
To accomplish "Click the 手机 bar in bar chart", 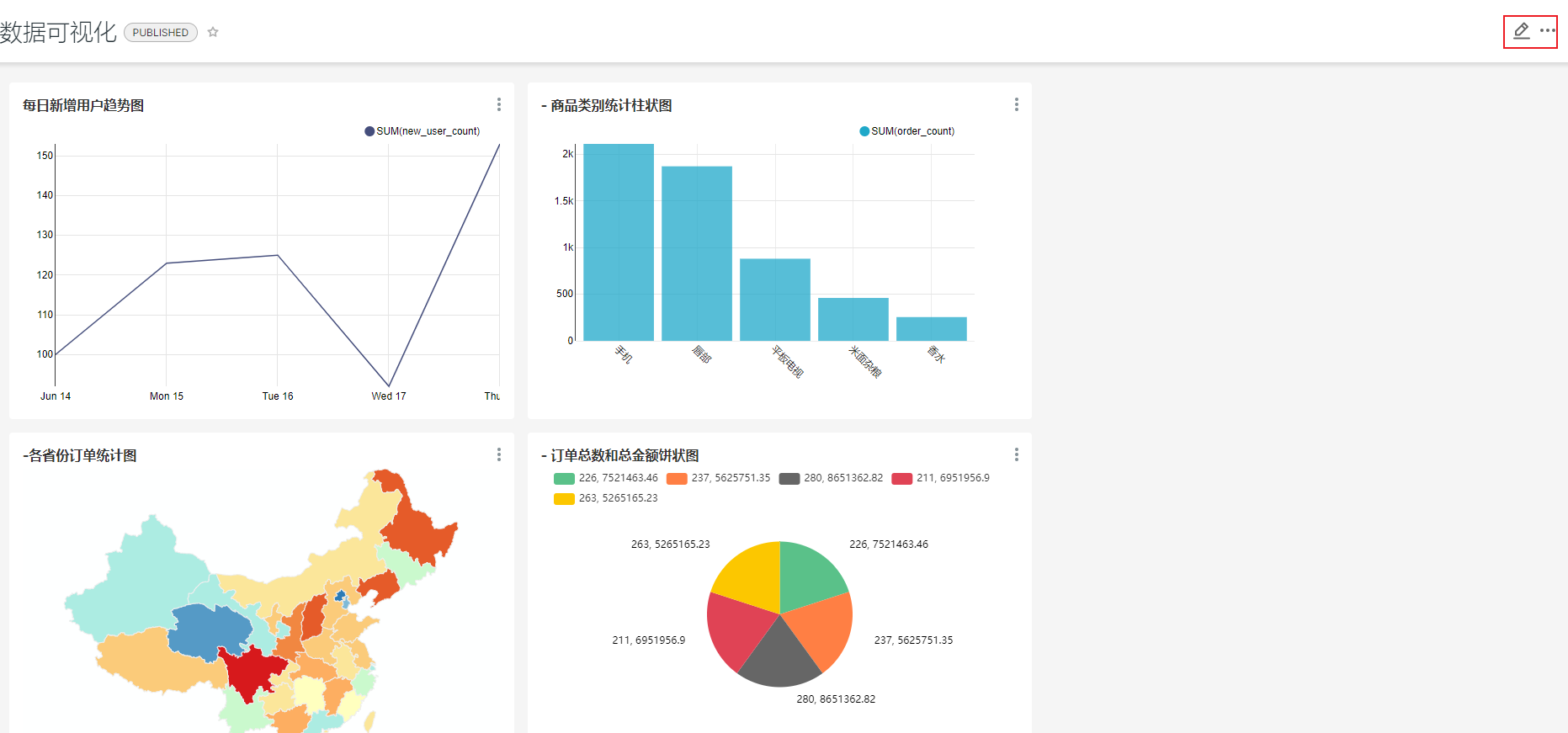I will click(x=619, y=242).
